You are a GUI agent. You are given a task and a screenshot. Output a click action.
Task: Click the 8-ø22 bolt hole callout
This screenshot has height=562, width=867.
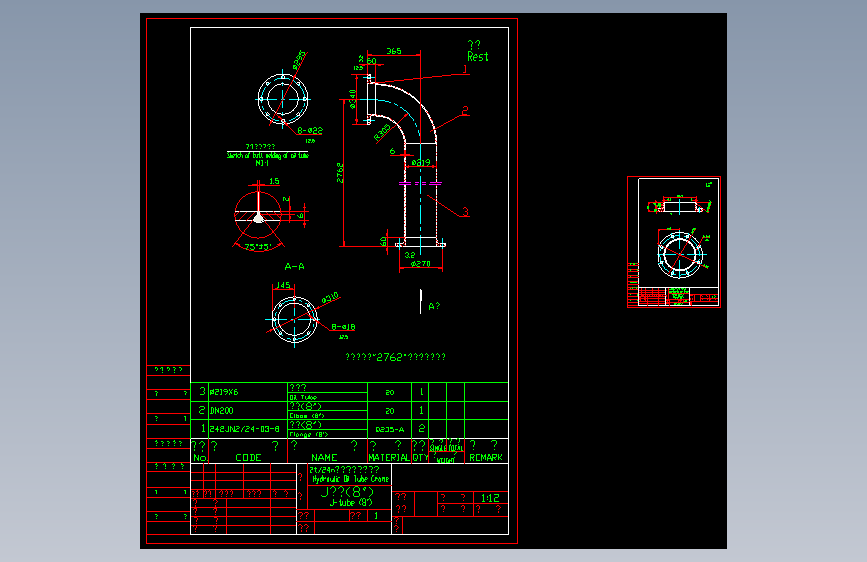tap(310, 131)
